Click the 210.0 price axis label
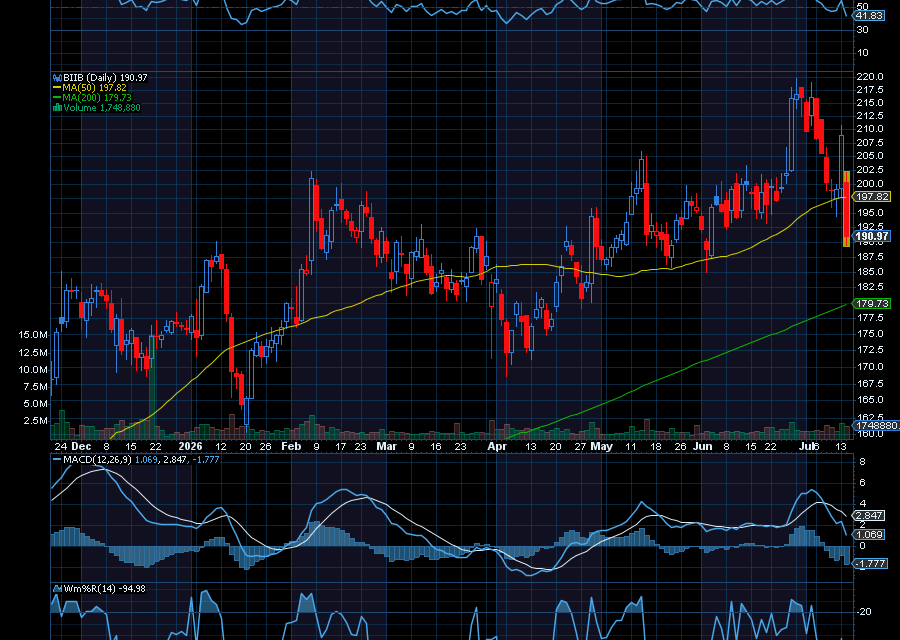 [870, 129]
